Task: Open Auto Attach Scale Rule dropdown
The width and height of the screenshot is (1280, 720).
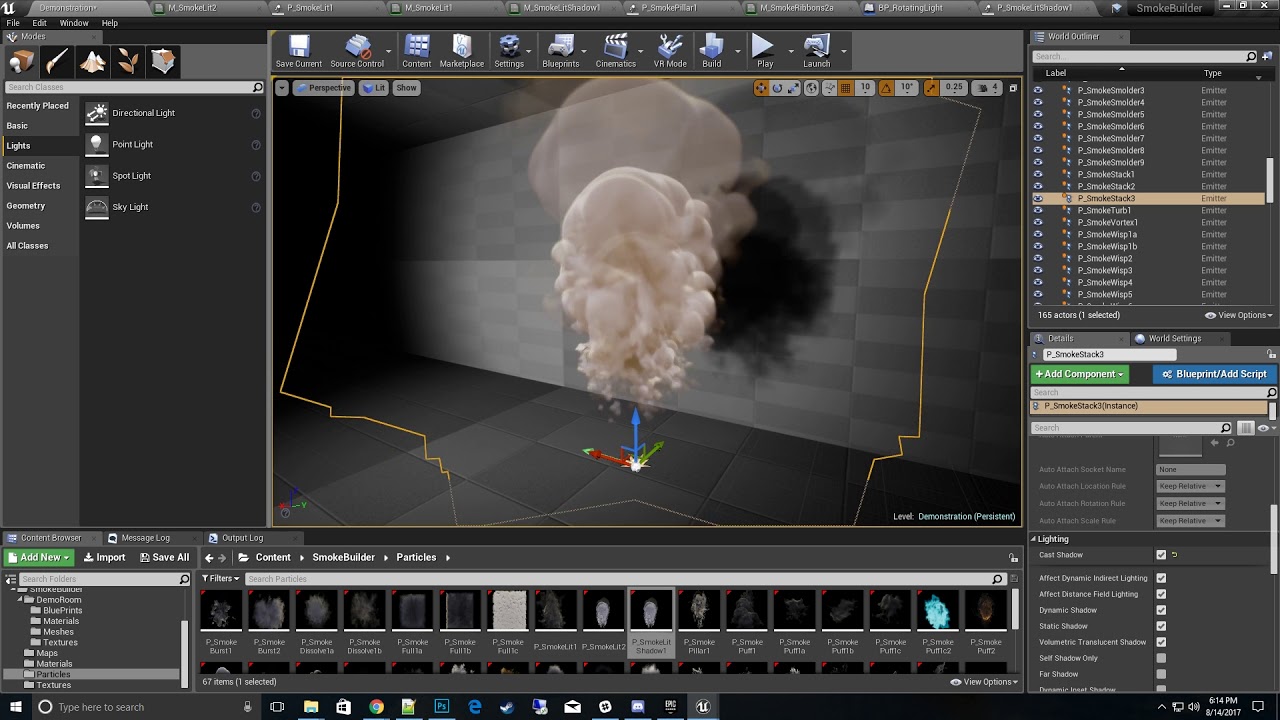Action: tap(1191, 520)
